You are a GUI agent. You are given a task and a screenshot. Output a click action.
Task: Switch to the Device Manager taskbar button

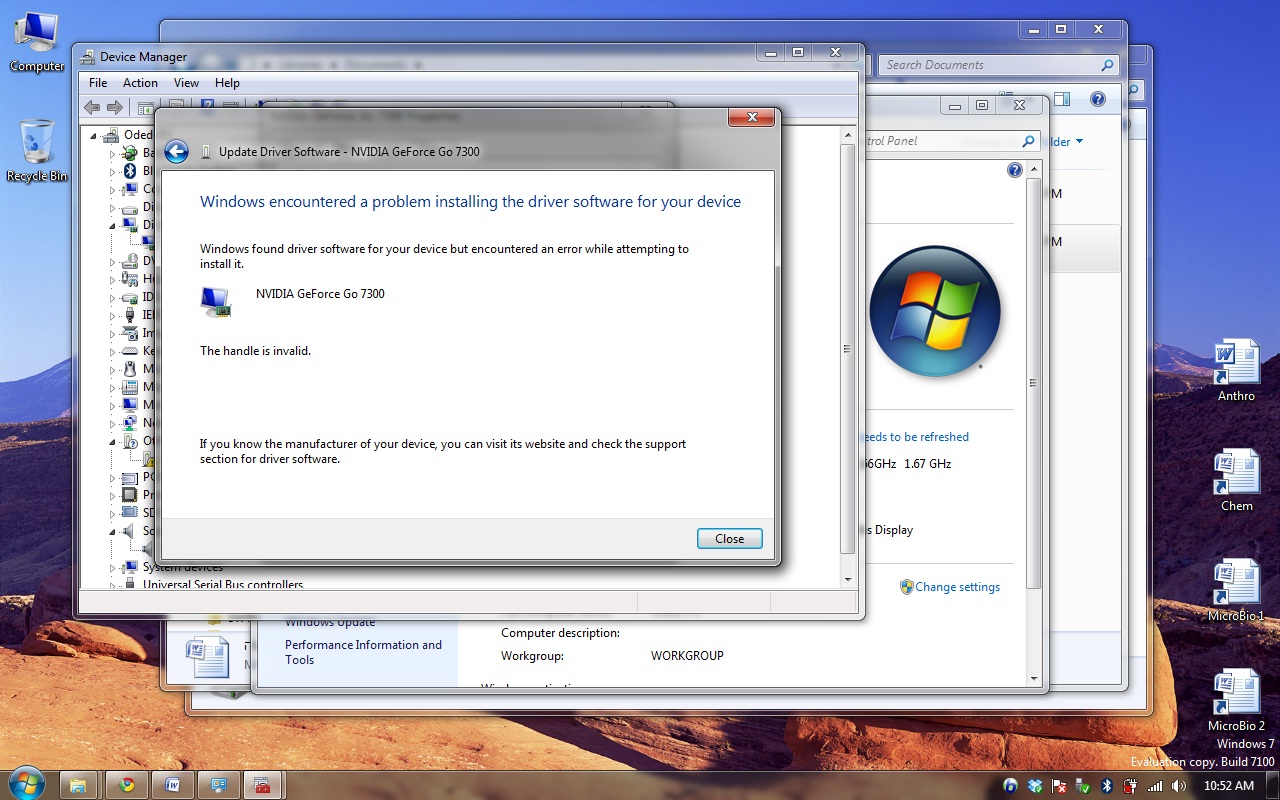click(262, 784)
